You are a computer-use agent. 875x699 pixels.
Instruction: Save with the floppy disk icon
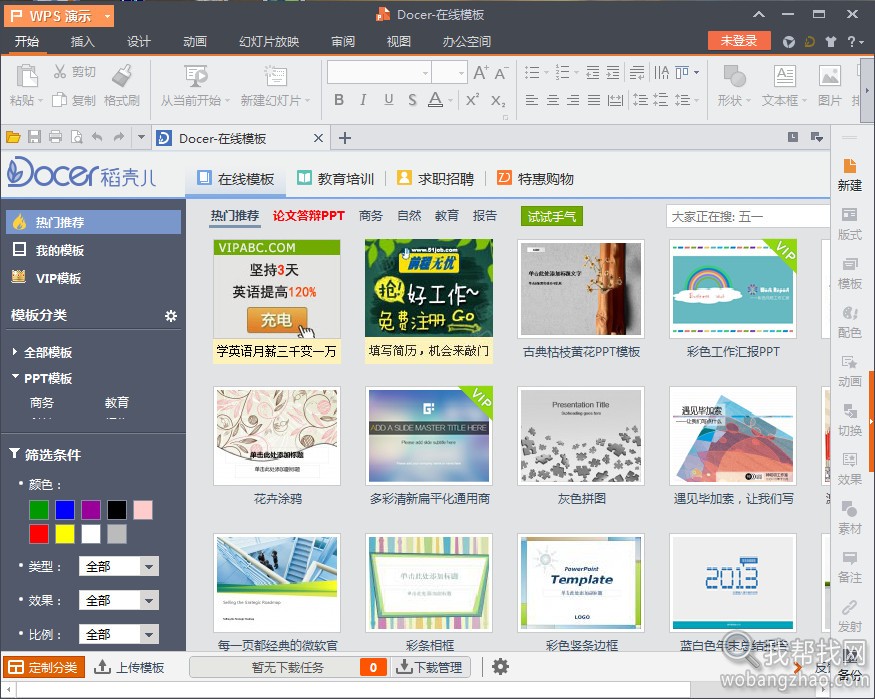[35, 137]
